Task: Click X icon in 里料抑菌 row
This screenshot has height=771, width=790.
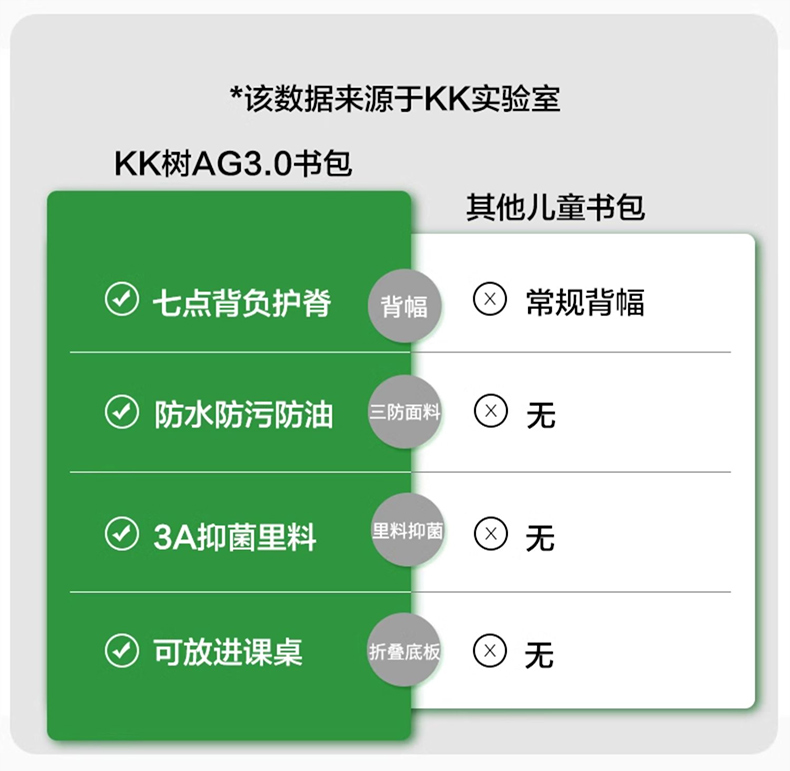Action: [489, 535]
